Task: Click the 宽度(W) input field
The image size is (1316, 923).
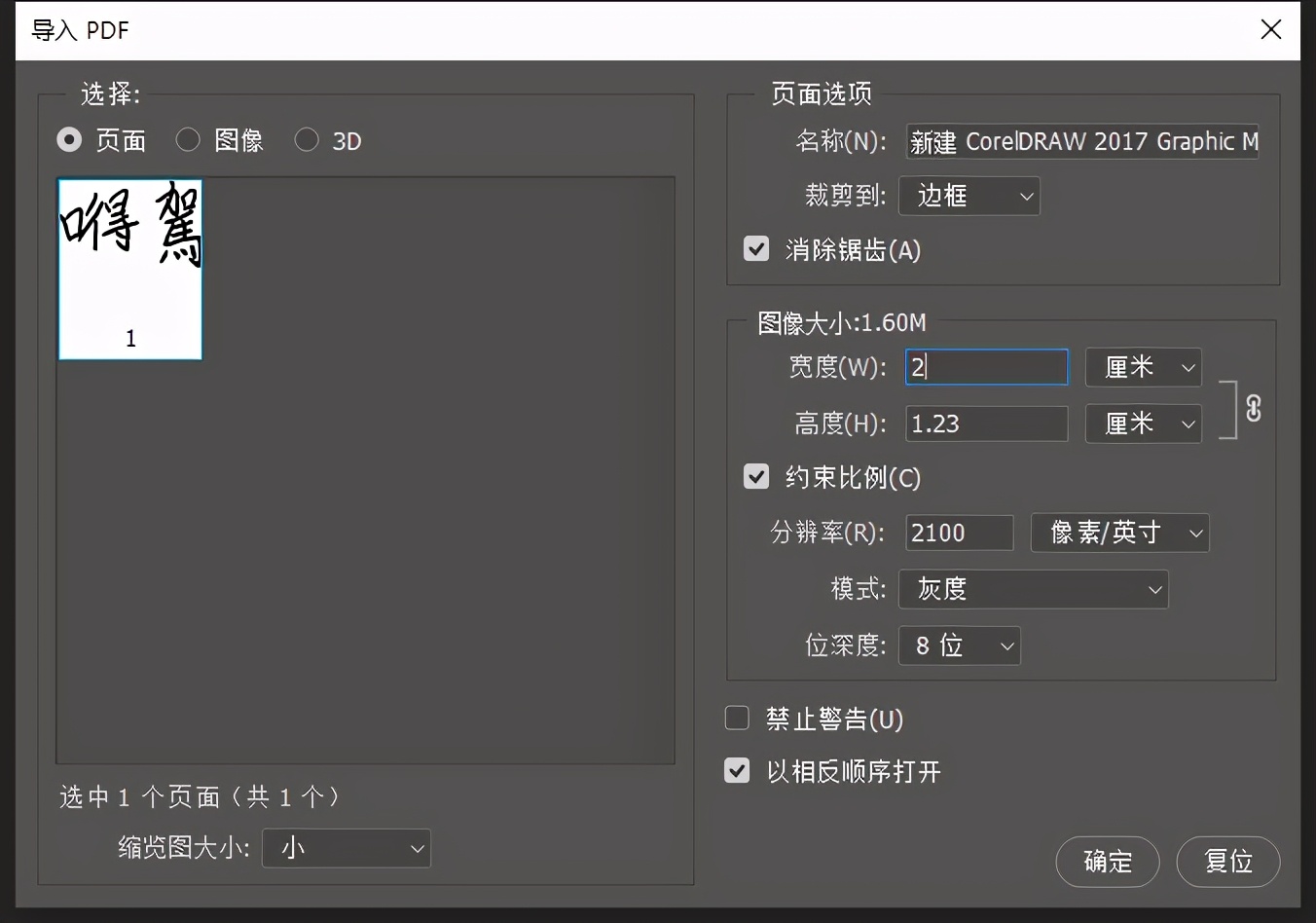Action: [987, 367]
